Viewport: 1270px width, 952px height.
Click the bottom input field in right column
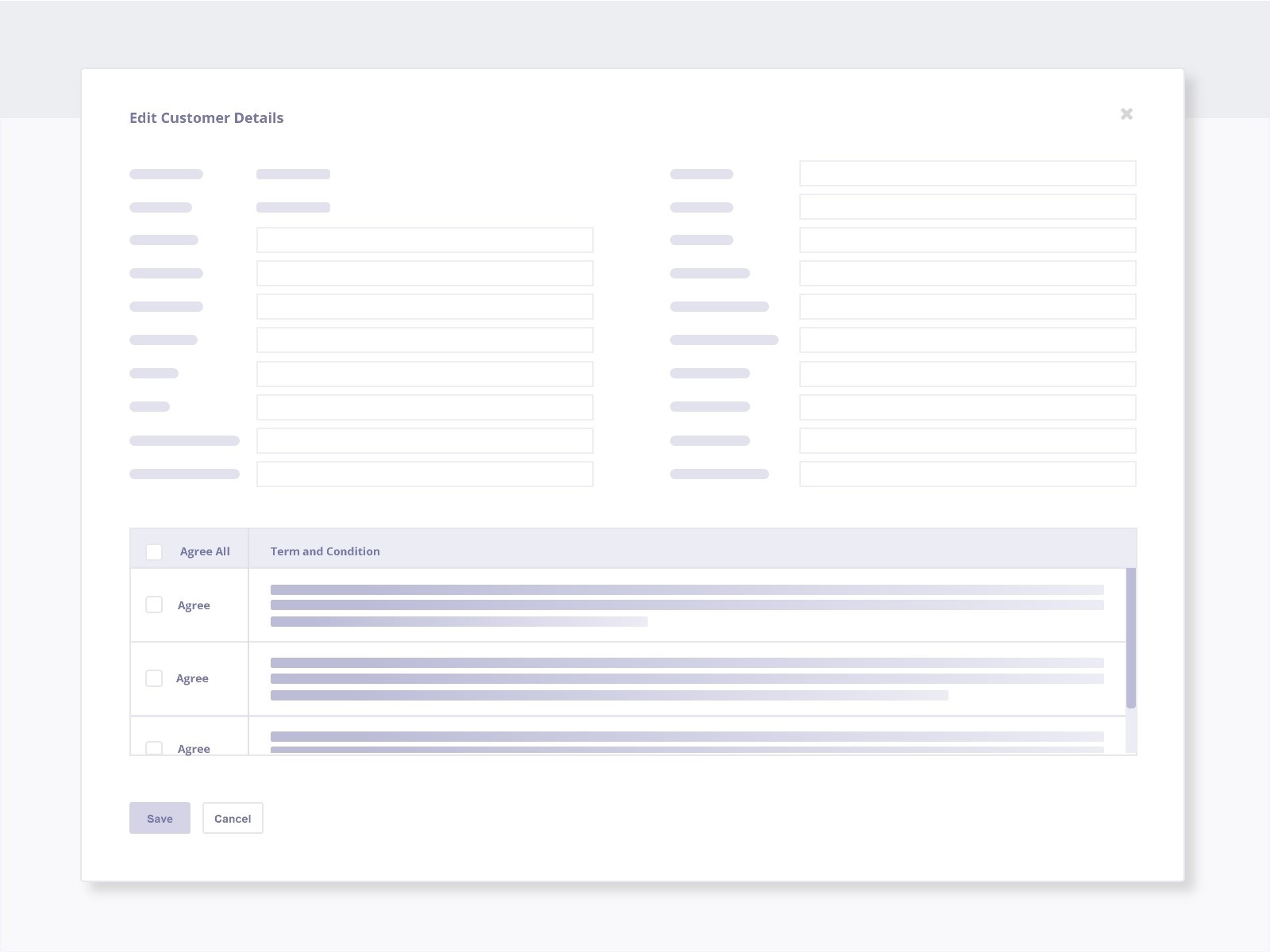point(968,474)
